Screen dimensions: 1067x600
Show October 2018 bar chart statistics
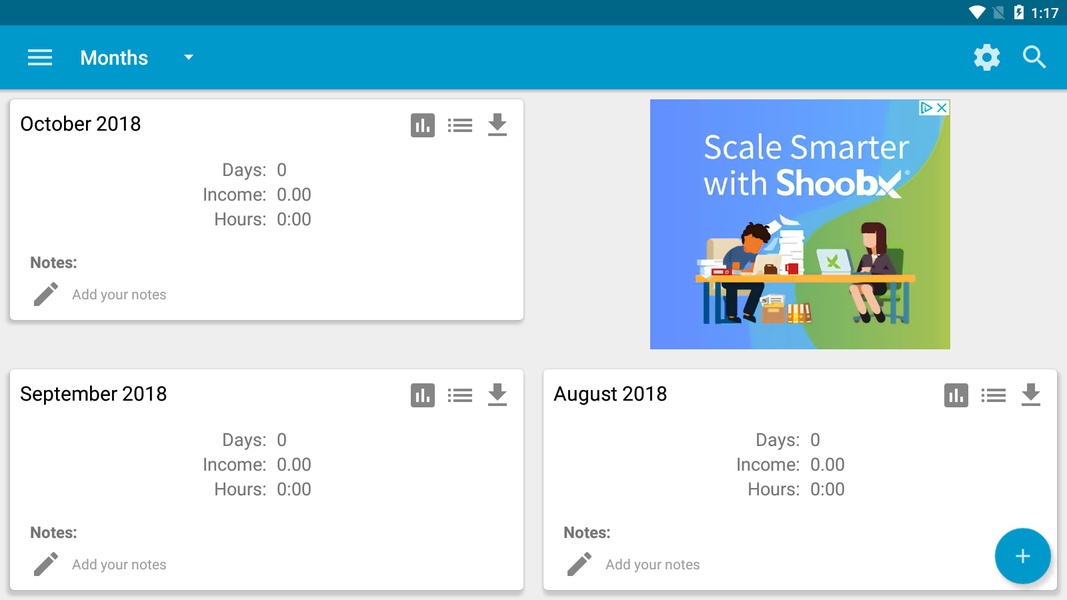click(x=423, y=125)
